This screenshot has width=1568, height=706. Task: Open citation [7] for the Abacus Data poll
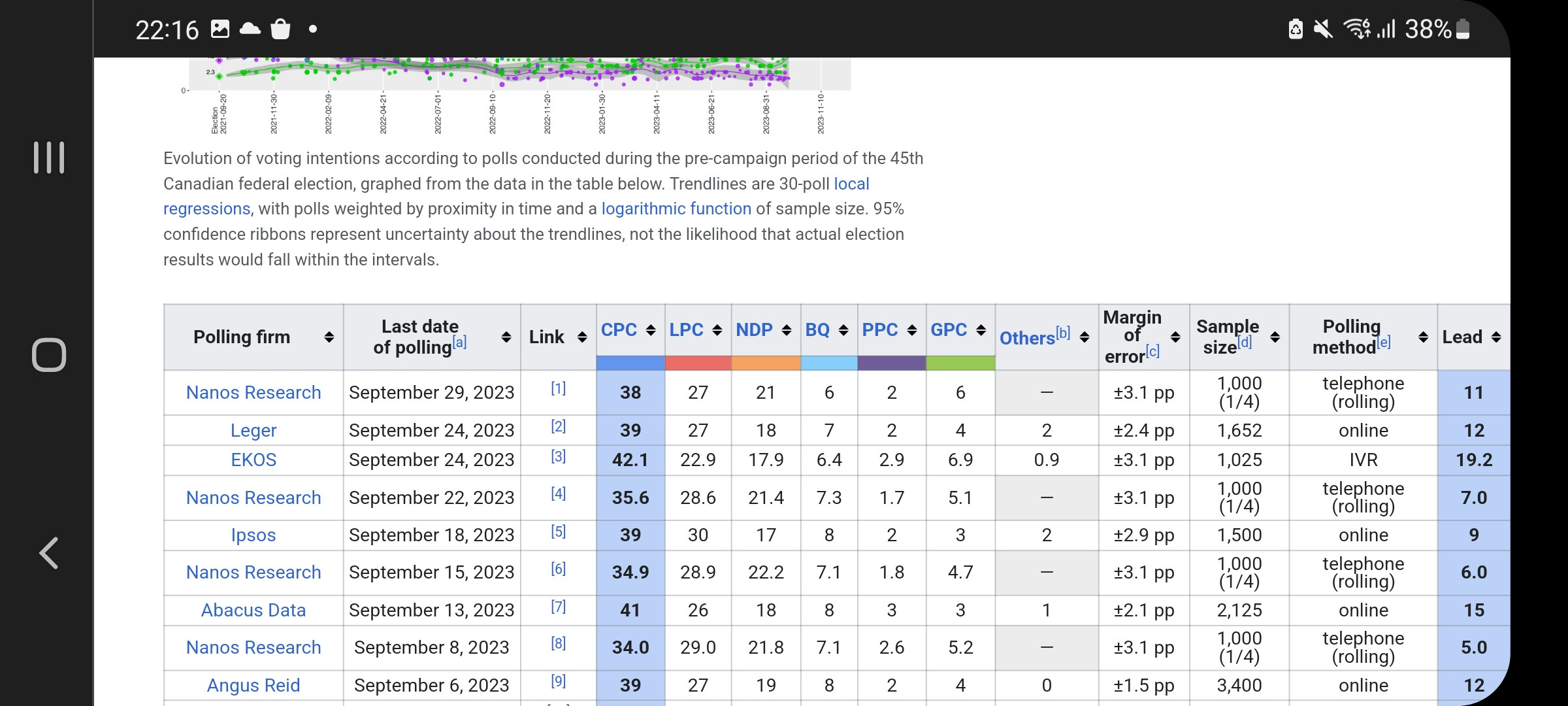click(x=558, y=606)
